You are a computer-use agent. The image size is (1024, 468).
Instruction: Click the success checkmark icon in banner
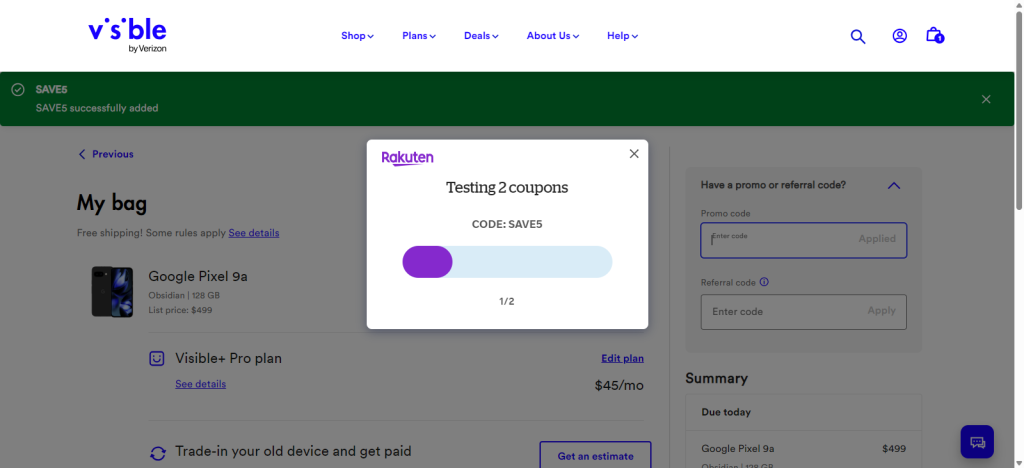(18, 89)
